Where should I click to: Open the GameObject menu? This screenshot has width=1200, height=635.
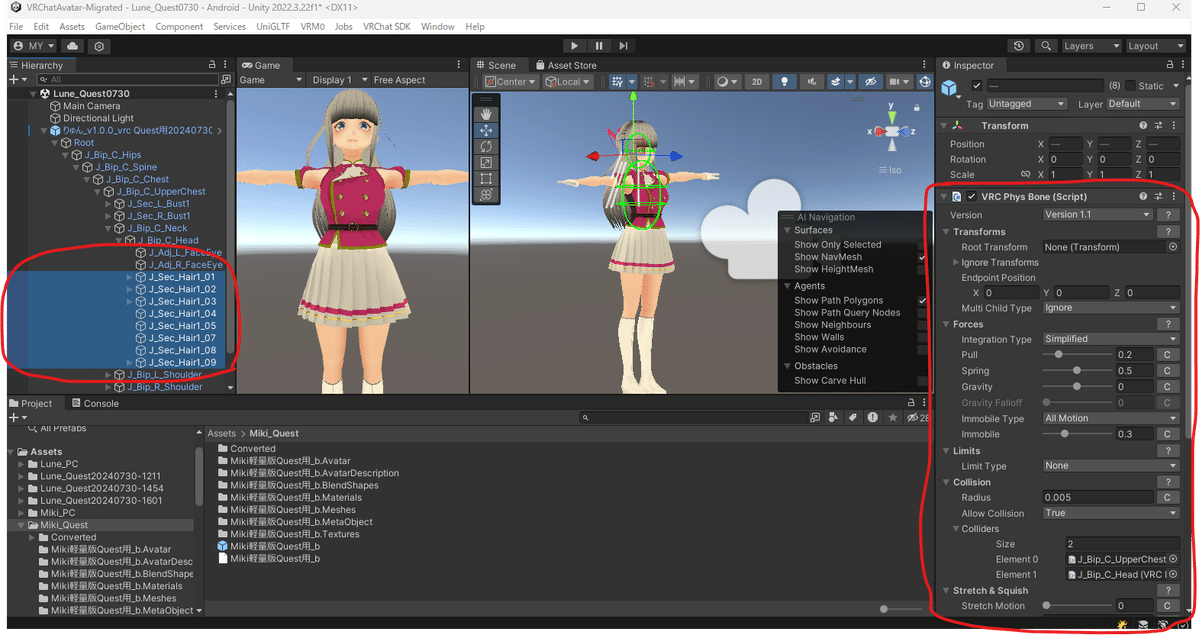[x=120, y=27]
